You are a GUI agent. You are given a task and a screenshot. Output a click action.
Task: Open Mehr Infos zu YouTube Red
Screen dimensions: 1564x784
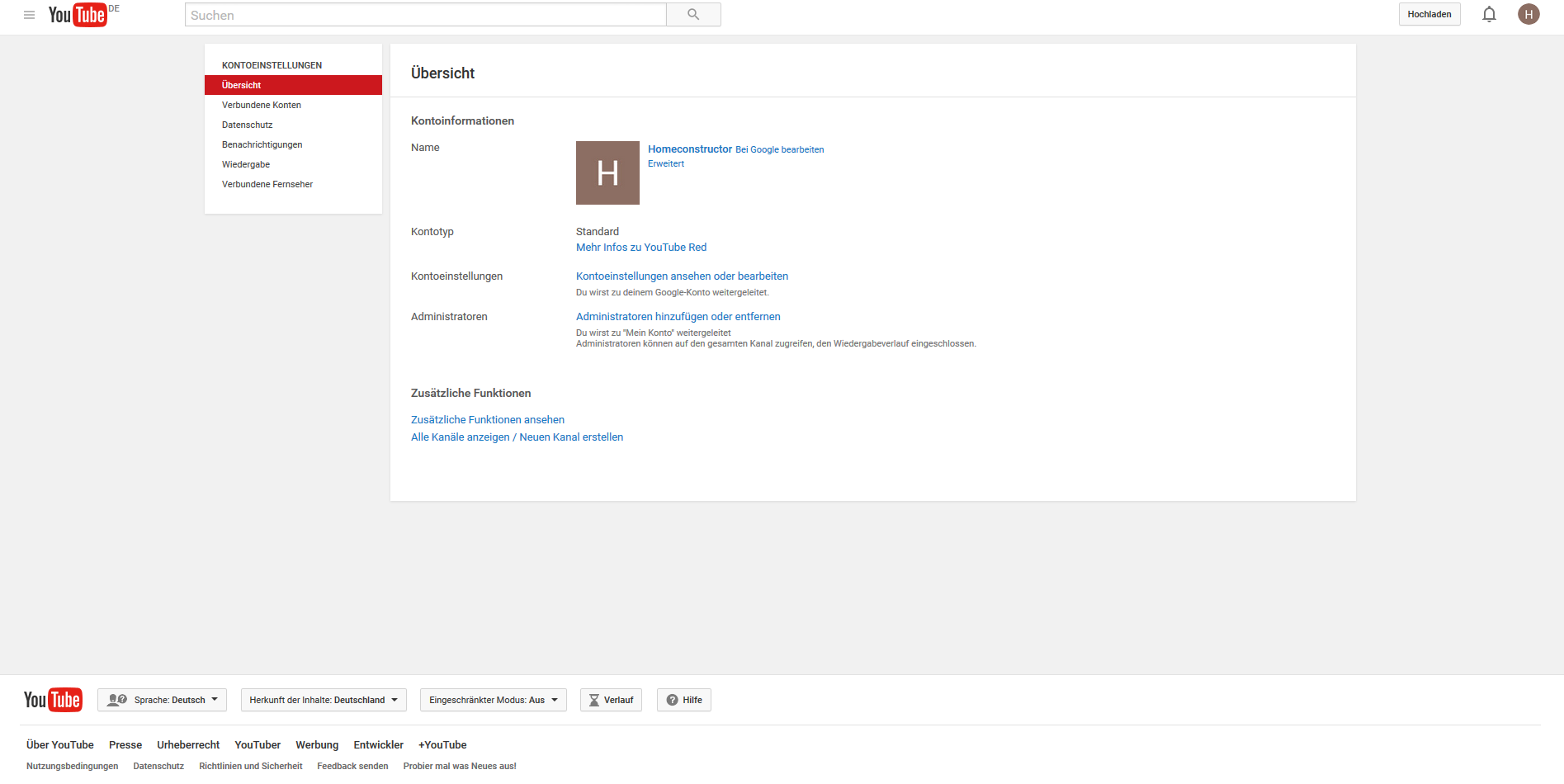coord(641,248)
